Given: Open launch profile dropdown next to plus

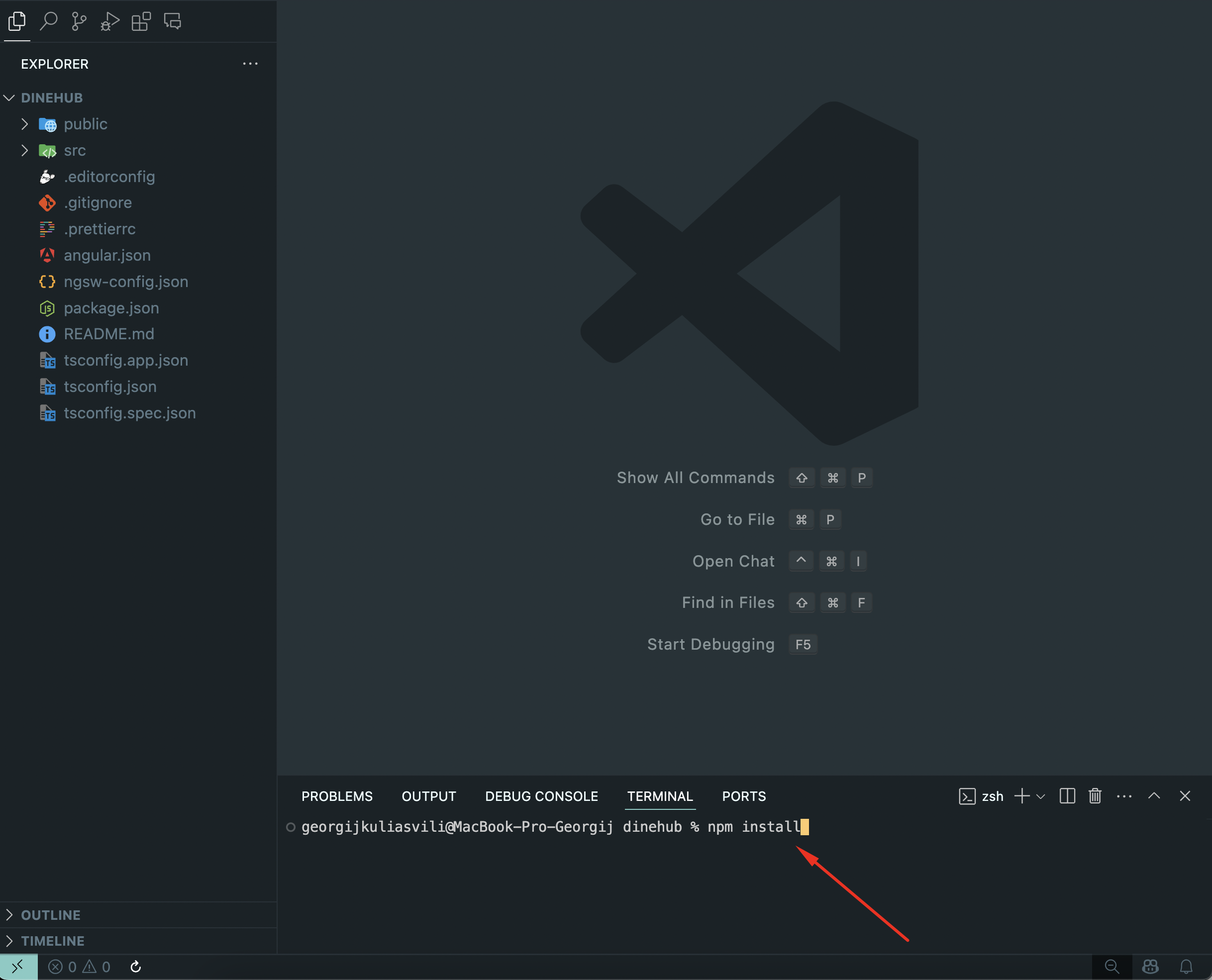Looking at the screenshot, I should click(1041, 796).
